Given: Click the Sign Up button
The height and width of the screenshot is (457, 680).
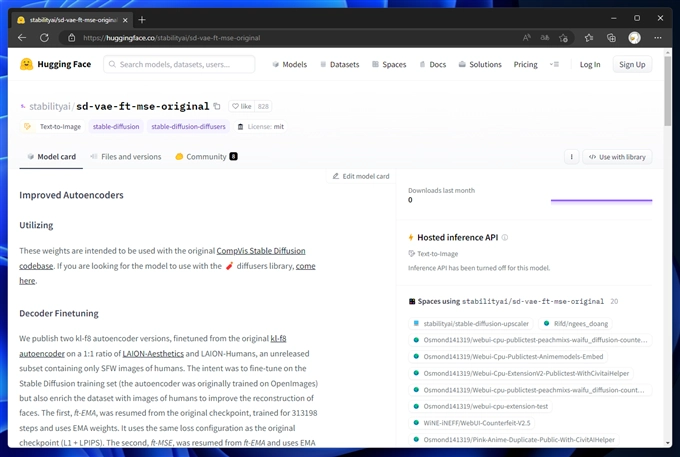Looking at the screenshot, I should [632, 64].
